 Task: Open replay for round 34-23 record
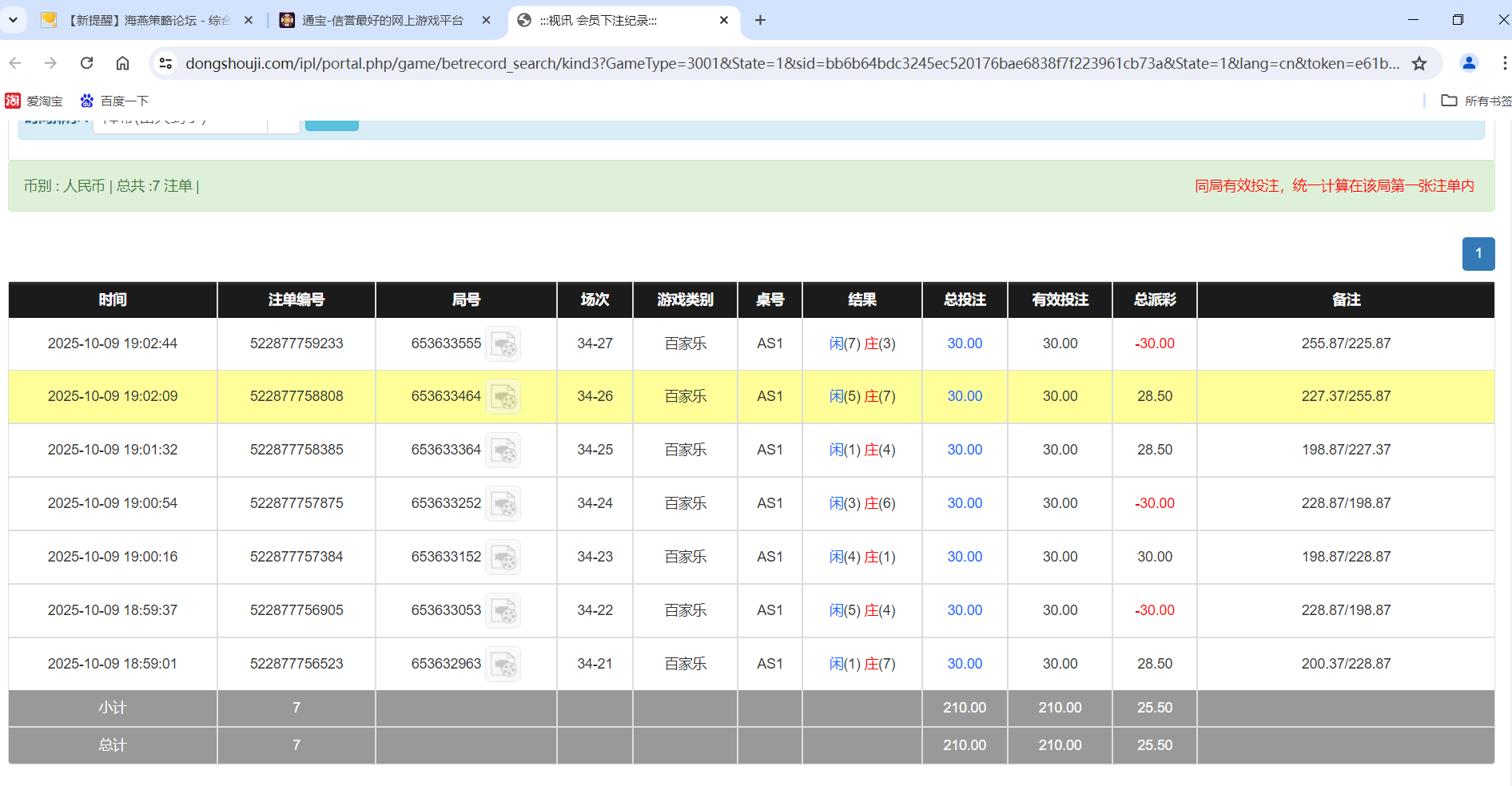503,557
